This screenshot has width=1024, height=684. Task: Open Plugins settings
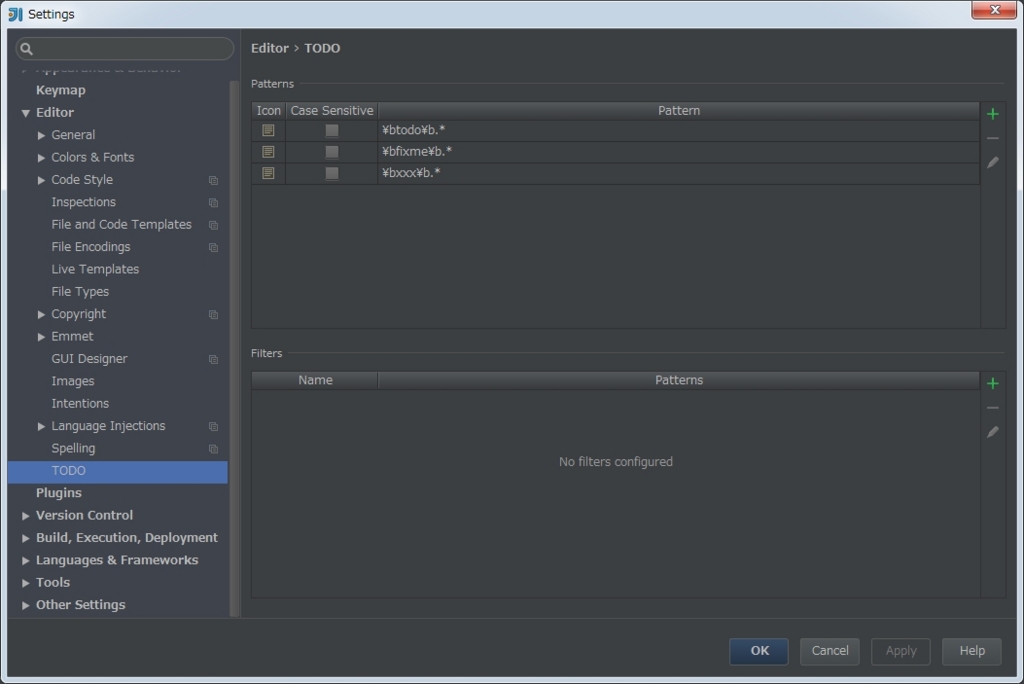click(x=59, y=493)
